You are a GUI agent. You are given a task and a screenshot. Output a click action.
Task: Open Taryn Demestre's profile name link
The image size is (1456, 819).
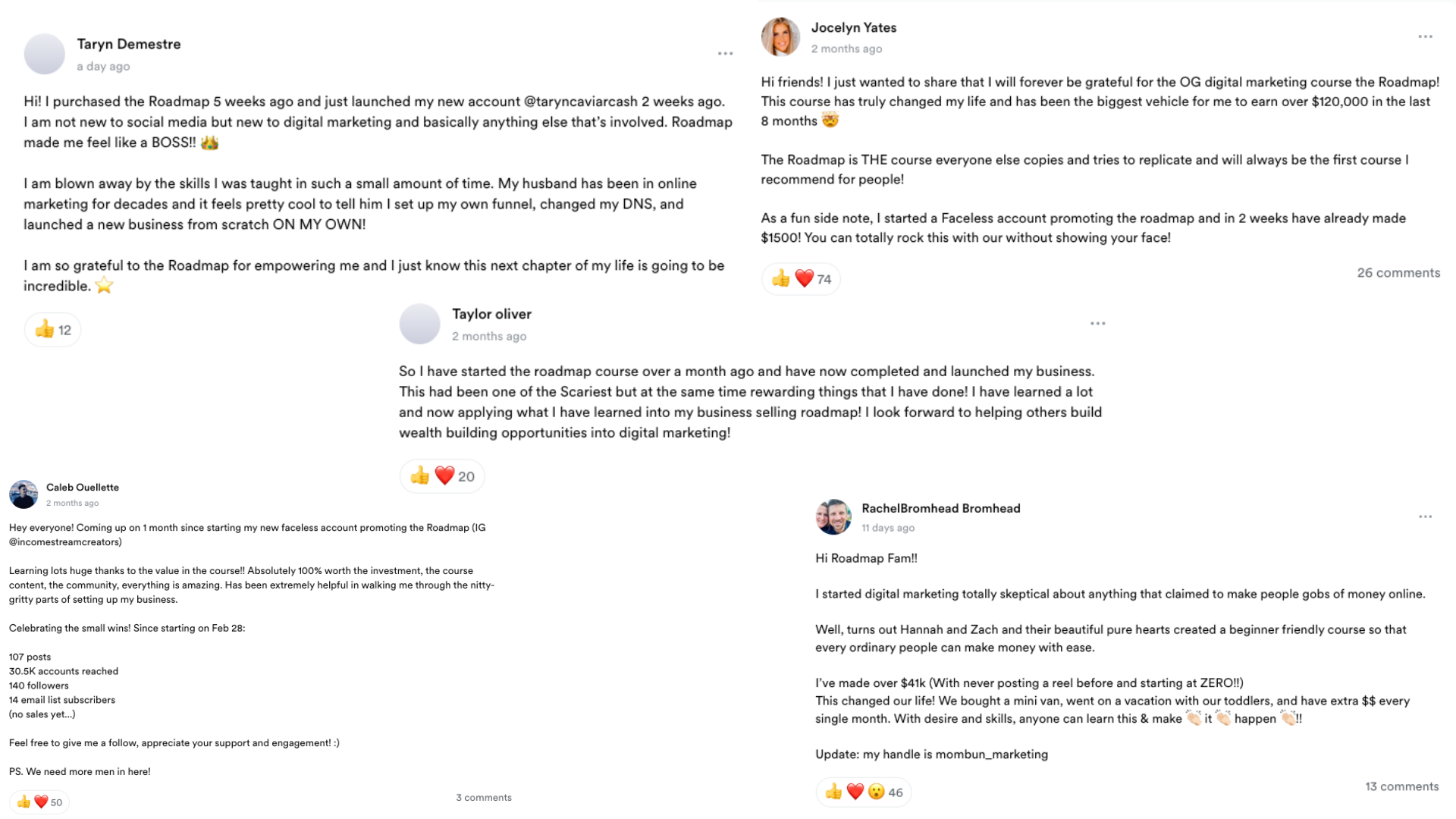tap(129, 44)
